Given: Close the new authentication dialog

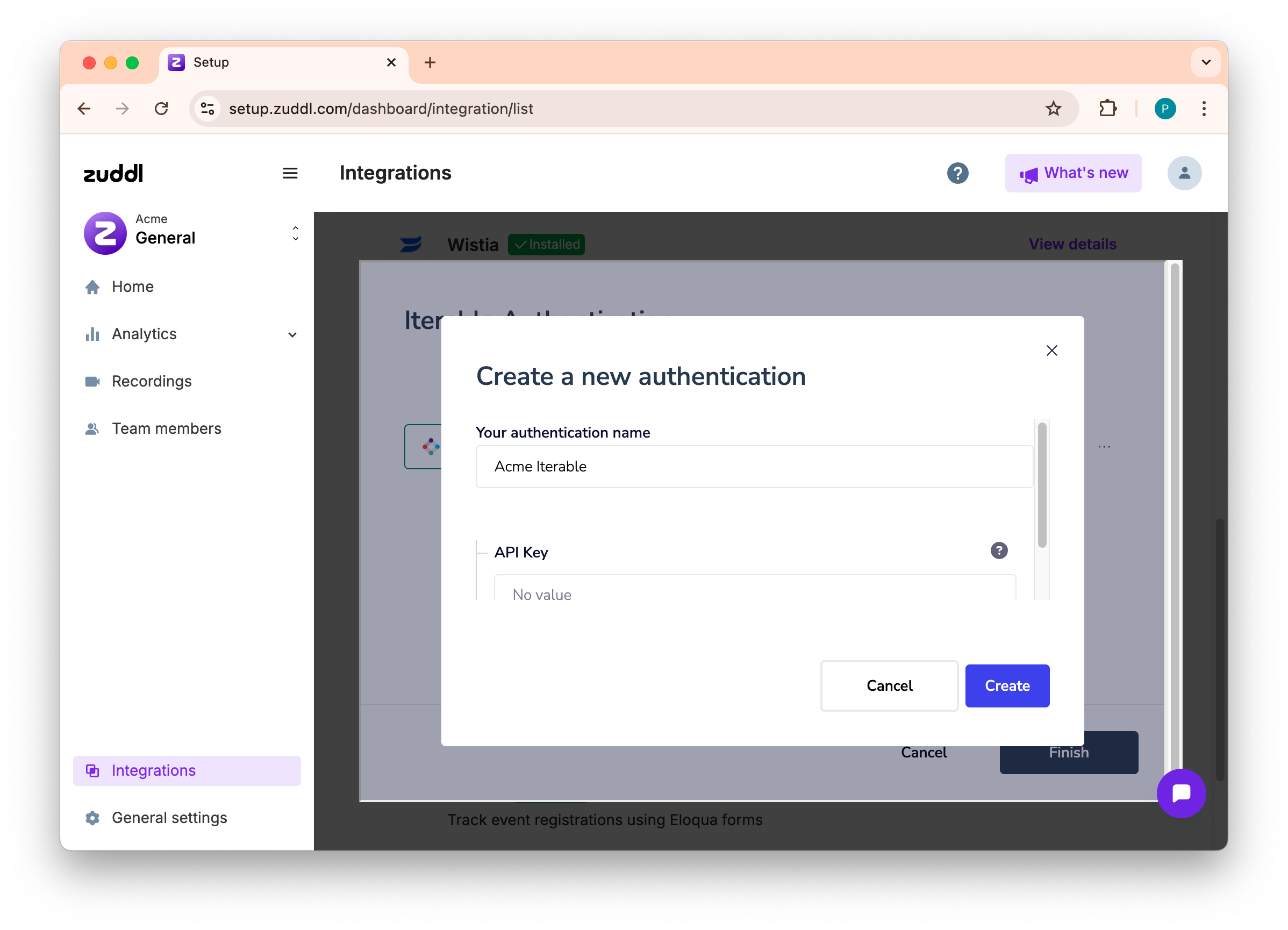Looking at the screenshot, I should pos(1051,351).
